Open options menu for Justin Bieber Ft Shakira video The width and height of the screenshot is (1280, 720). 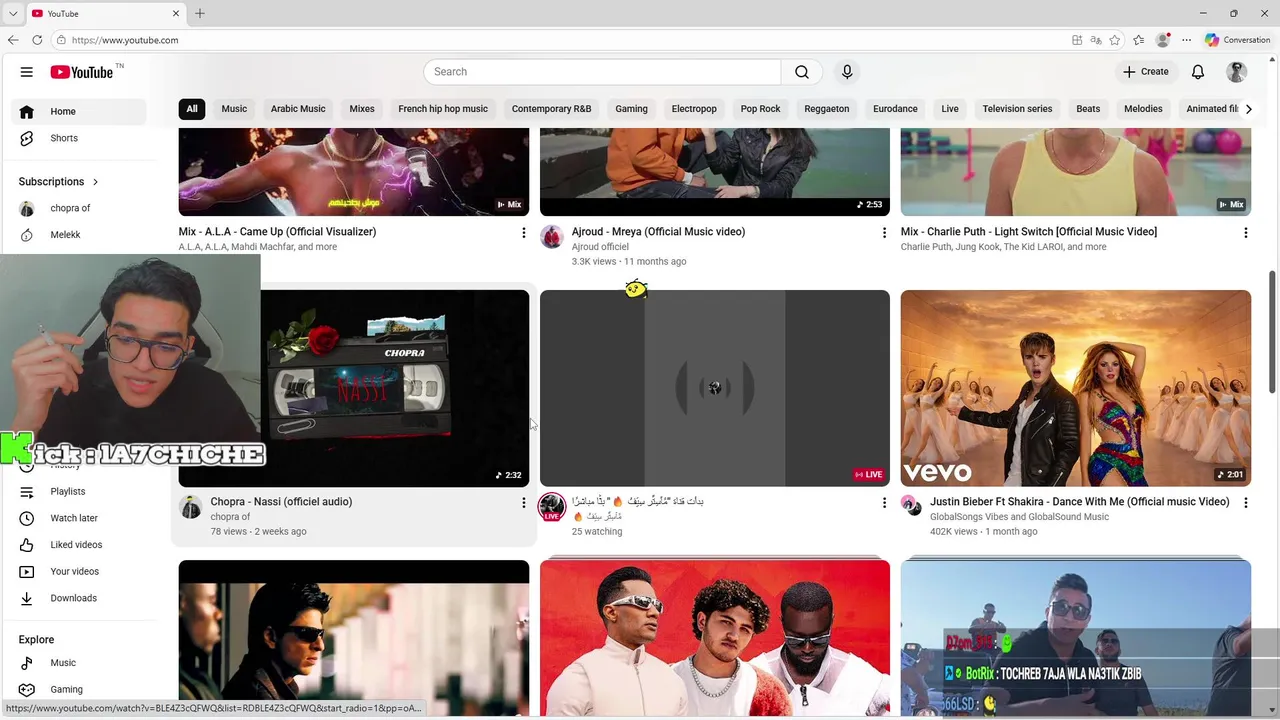[x=1245, y=503]
